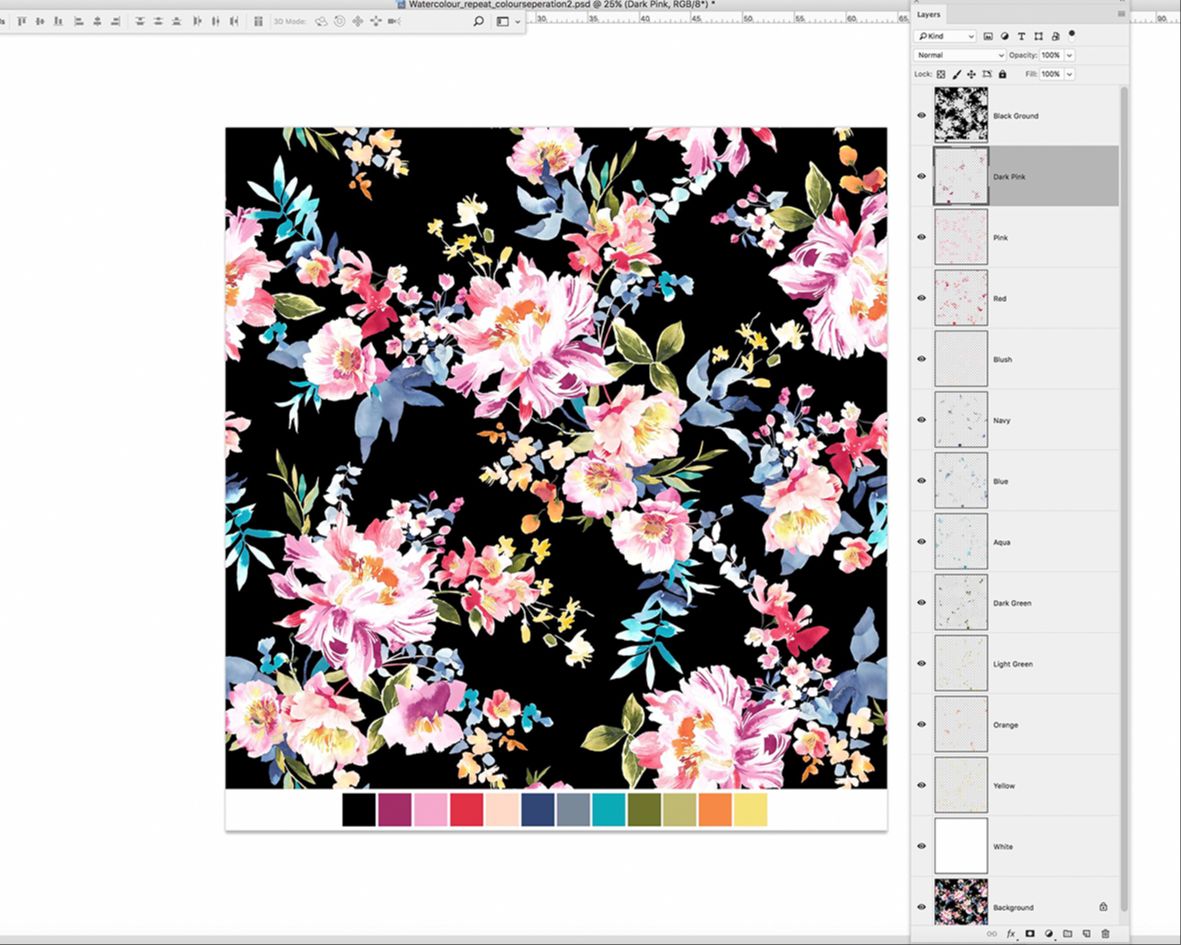Image resolution: width=1181 pixels, height=945 pixels.
Task: Lock image pixels with brush icon
Action: [x=956, y=74]
